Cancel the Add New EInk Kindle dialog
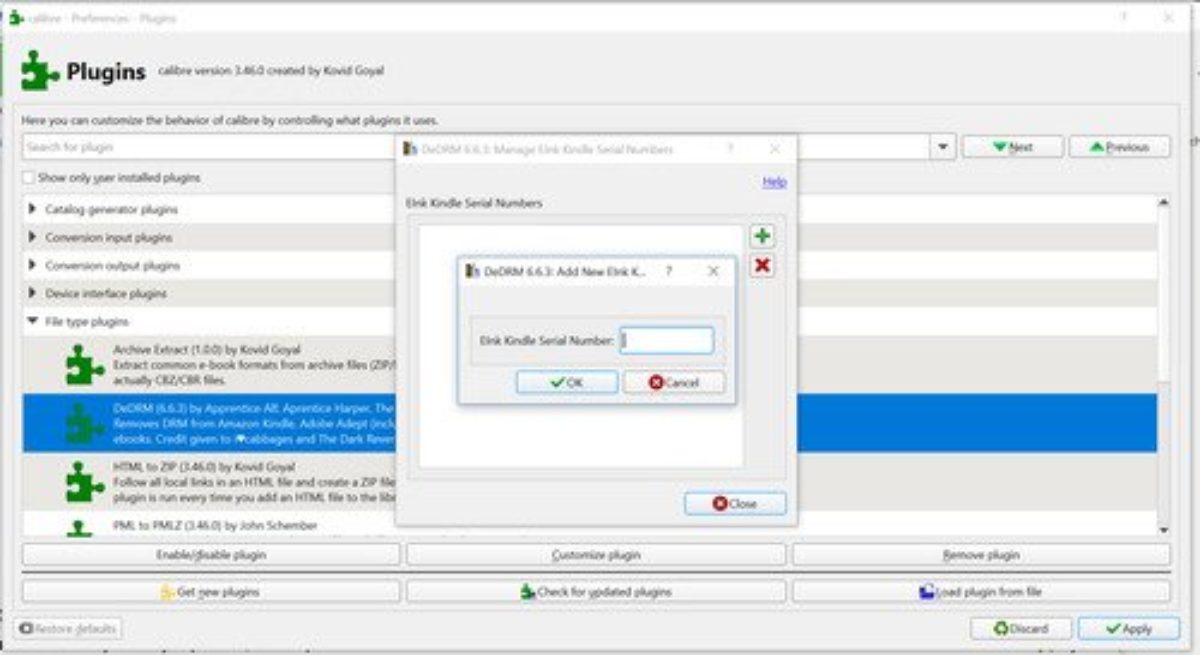 click(x=674, y=382)
